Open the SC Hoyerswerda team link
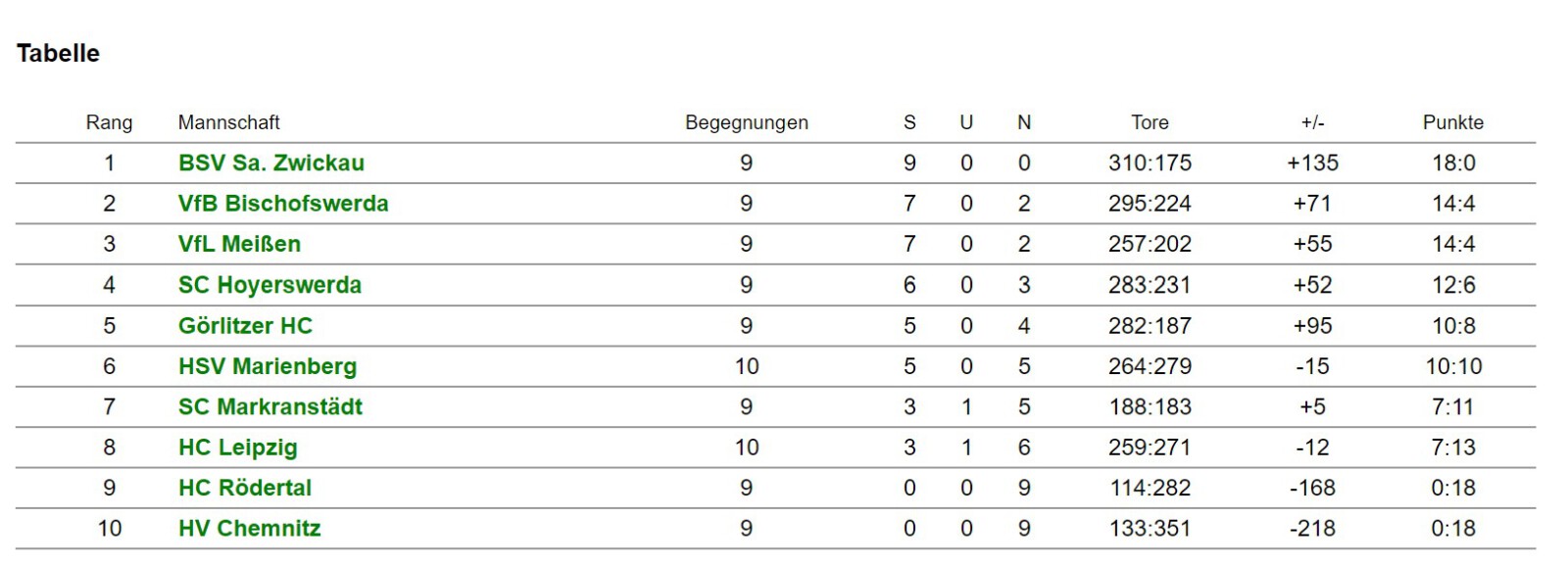The width and height of the screenshot is (1568, 565). [x=269, y=285]
